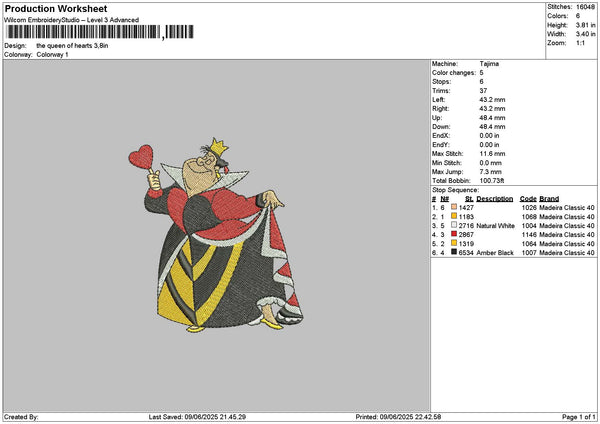
Task: Click thread code '1068'
Action: (529, 217)
